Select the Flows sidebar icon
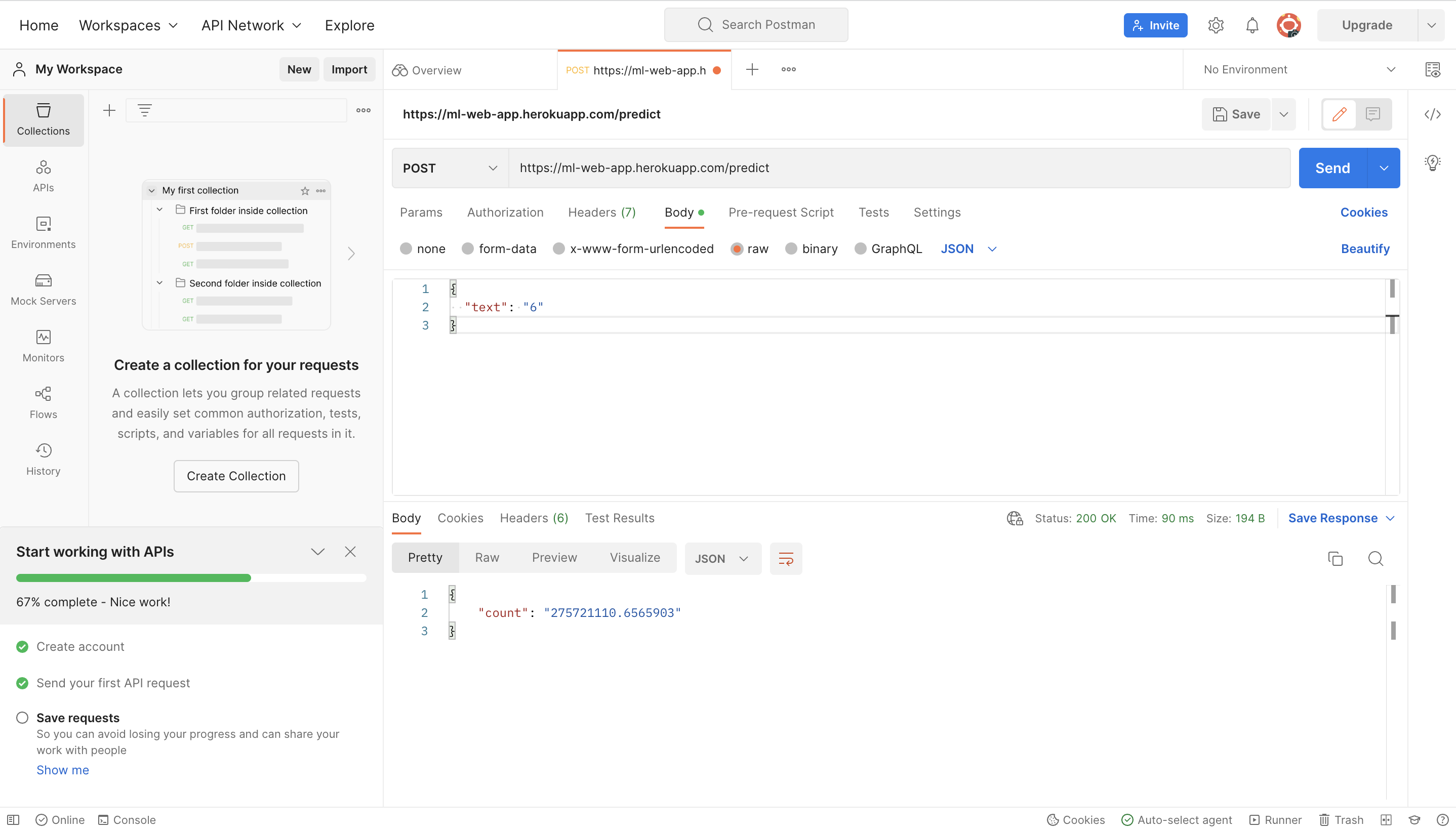1456x831 pixels. pyautogui.click(x=43, y=401)
